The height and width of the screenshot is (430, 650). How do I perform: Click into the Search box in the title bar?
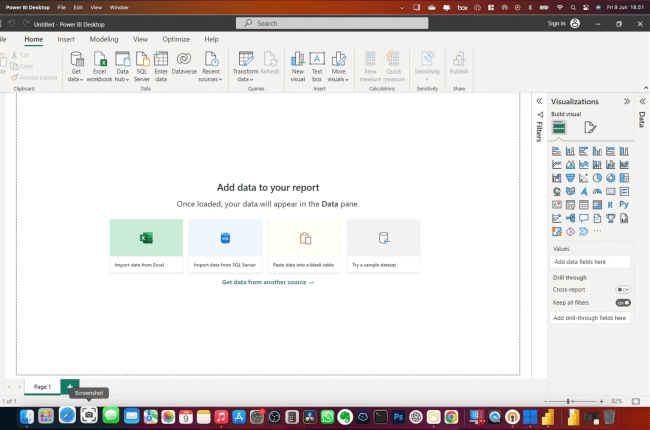pos(332,23)
